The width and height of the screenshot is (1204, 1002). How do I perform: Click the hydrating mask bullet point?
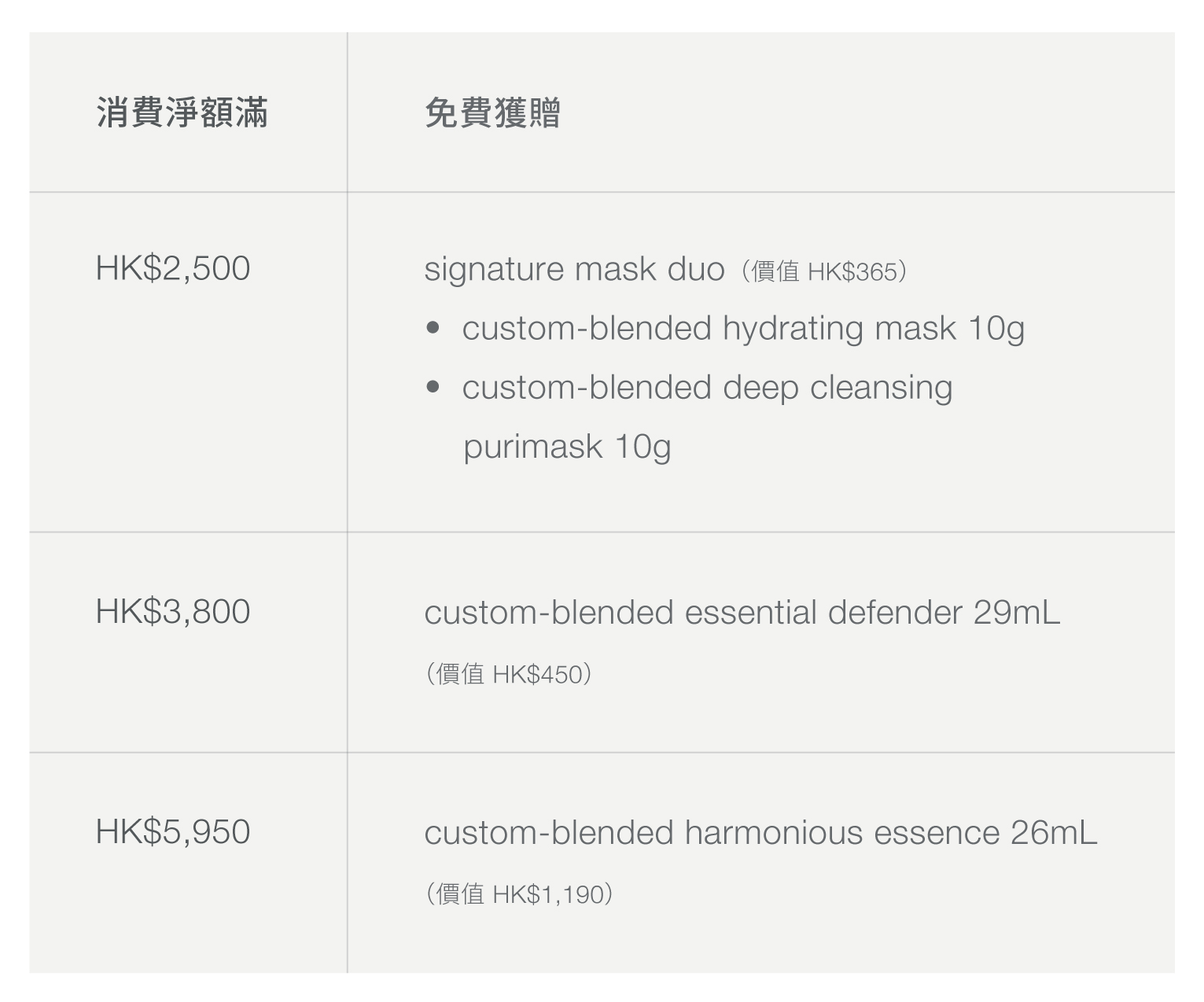pos(433,328)
